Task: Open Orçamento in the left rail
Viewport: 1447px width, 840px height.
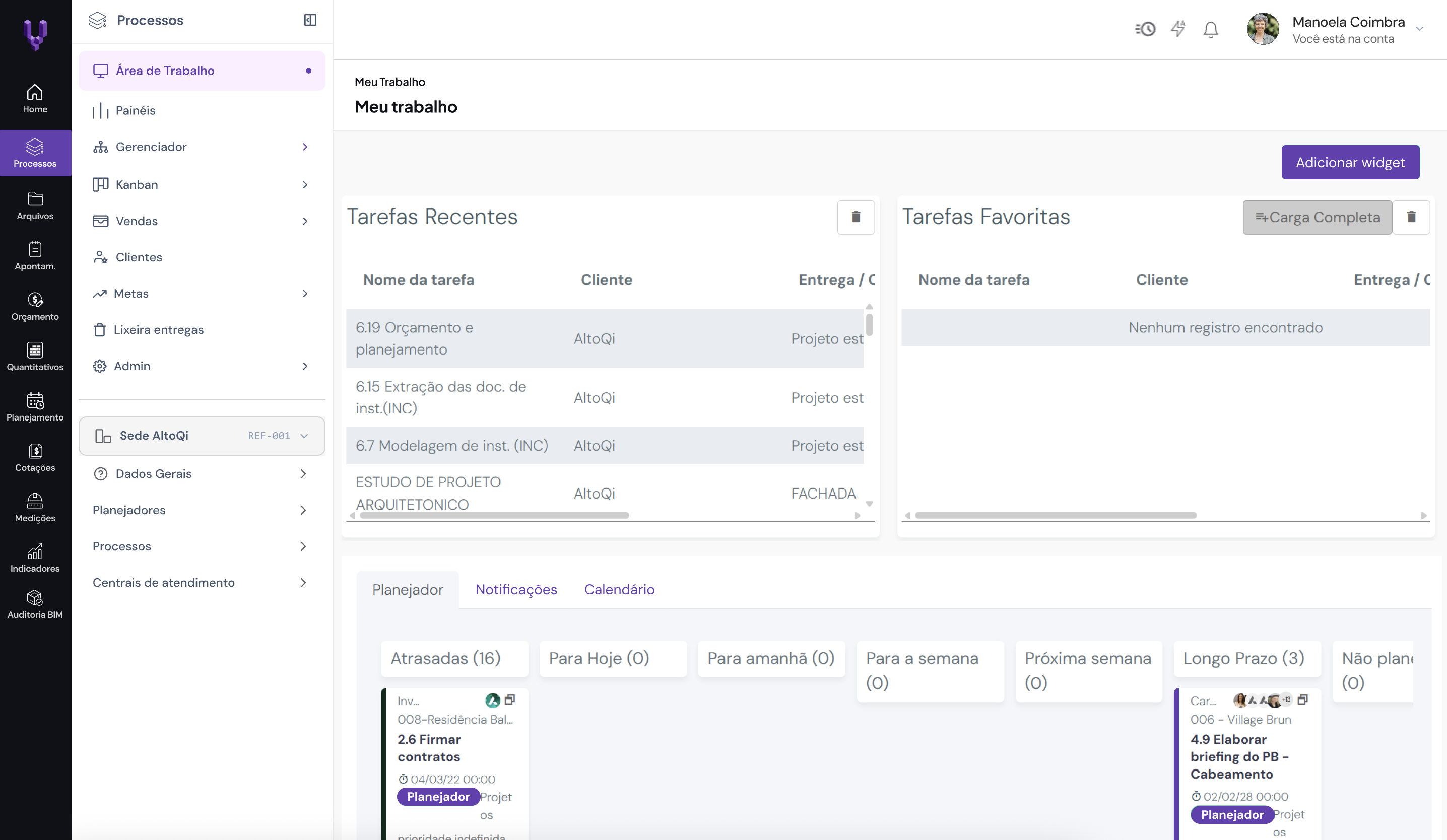Action: coord(35,306)
